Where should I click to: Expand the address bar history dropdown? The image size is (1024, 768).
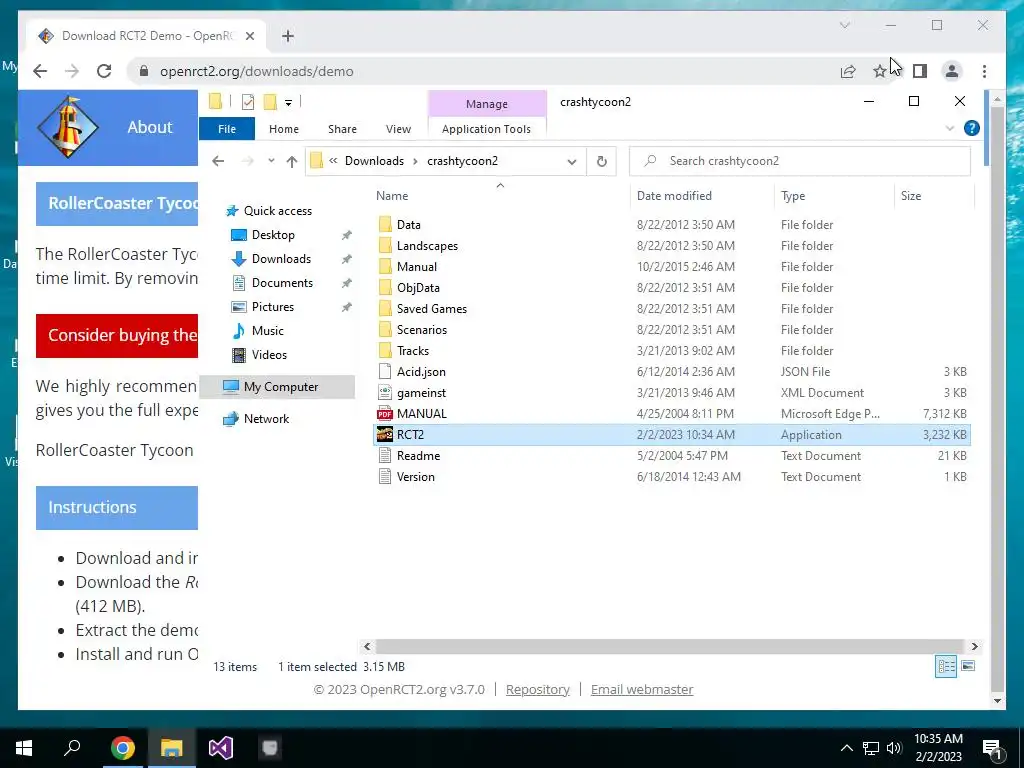click(x=571, y=161)
